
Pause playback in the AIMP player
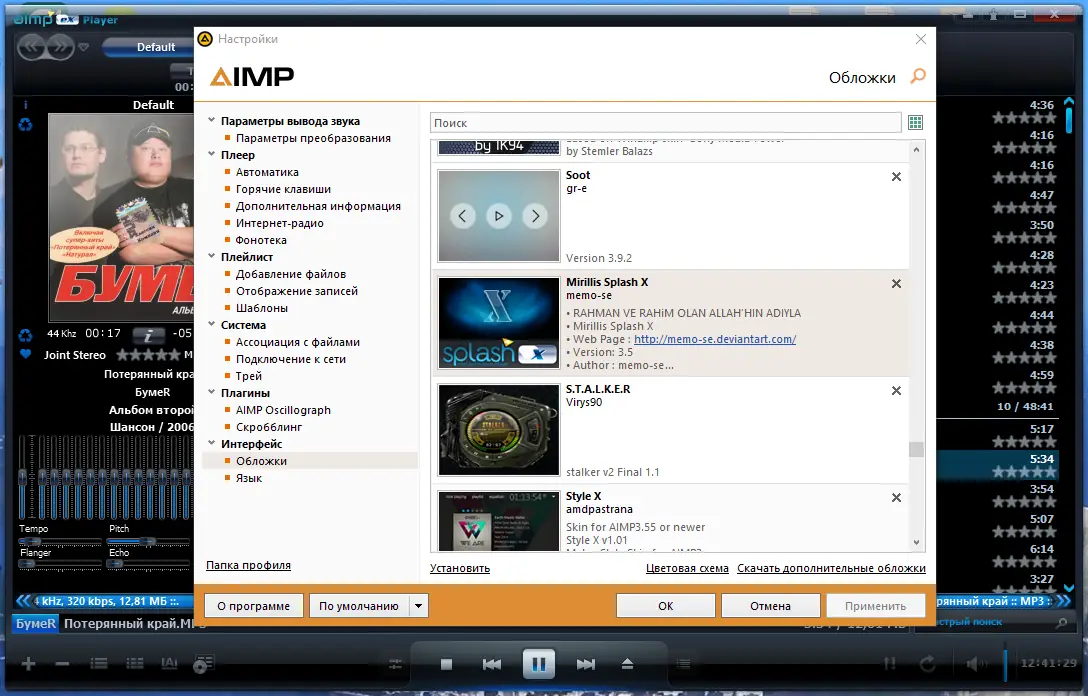(538, 664)
